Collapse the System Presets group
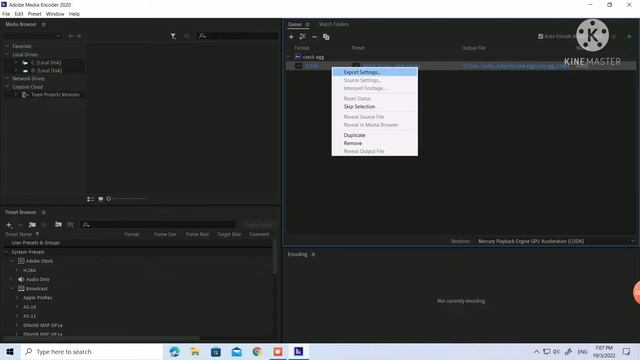The image size is (640, 360). 6,252
